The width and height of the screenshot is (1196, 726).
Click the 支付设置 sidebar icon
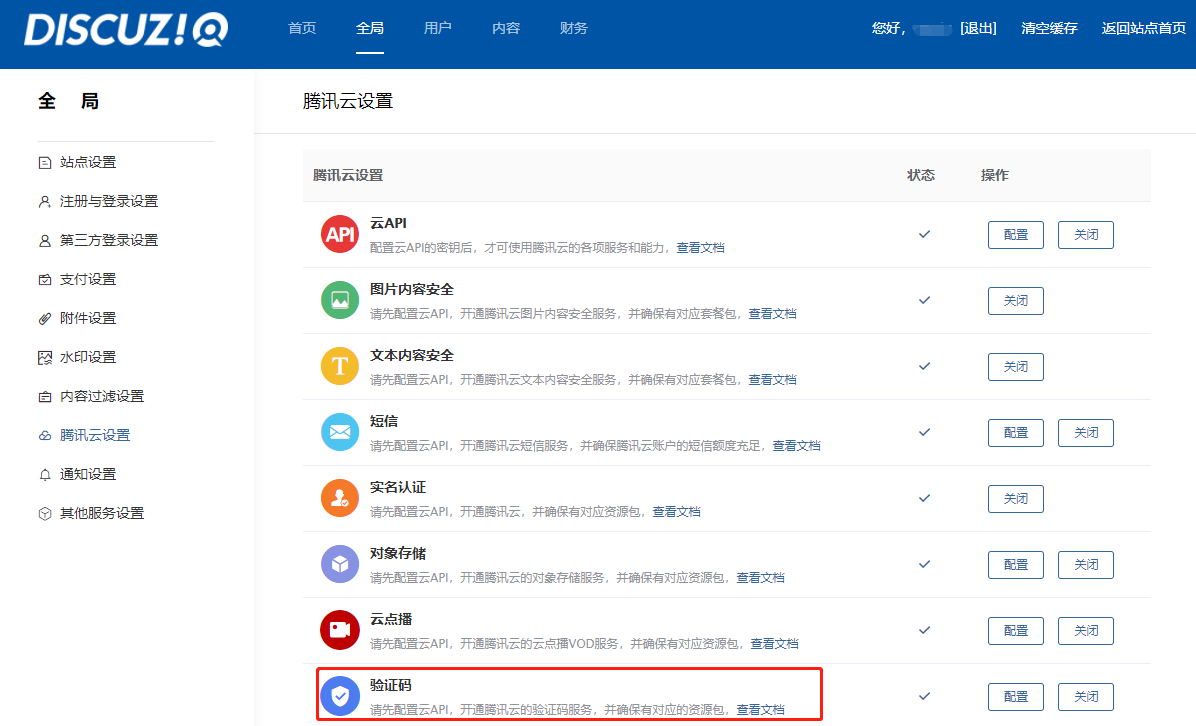click(x=45, y=280)
